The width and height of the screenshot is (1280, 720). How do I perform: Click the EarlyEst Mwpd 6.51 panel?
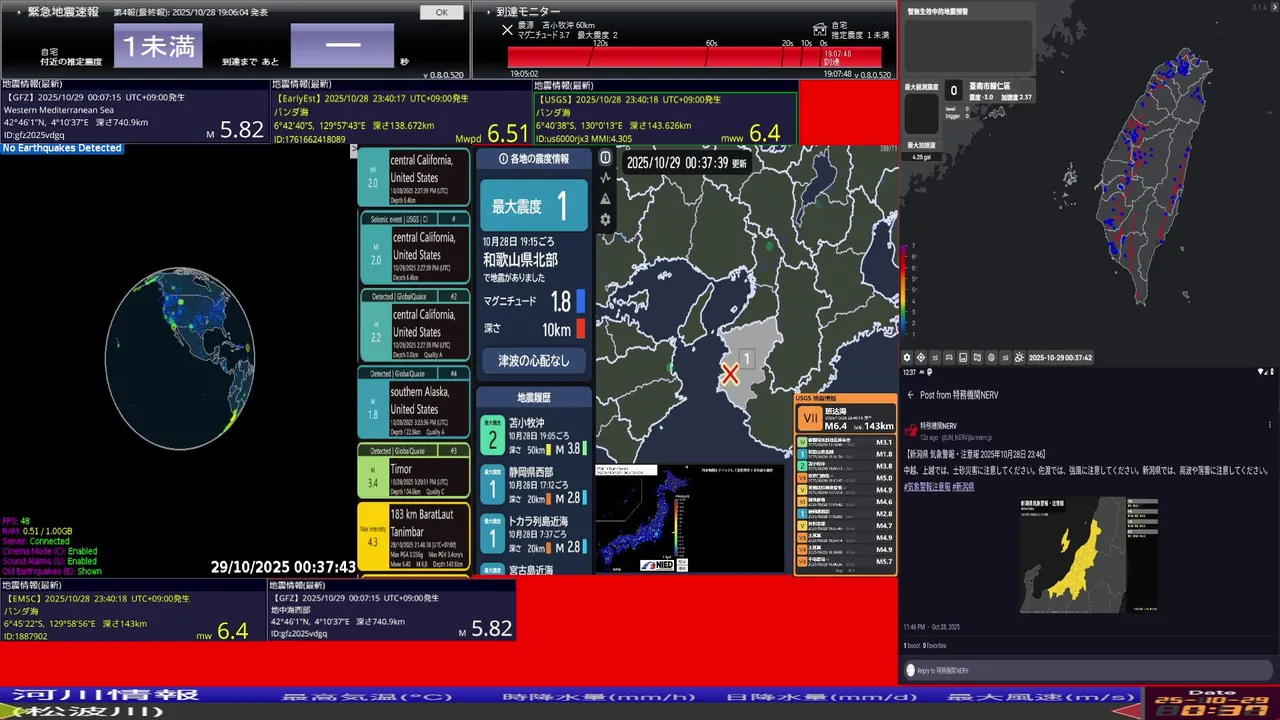[401, 118]
